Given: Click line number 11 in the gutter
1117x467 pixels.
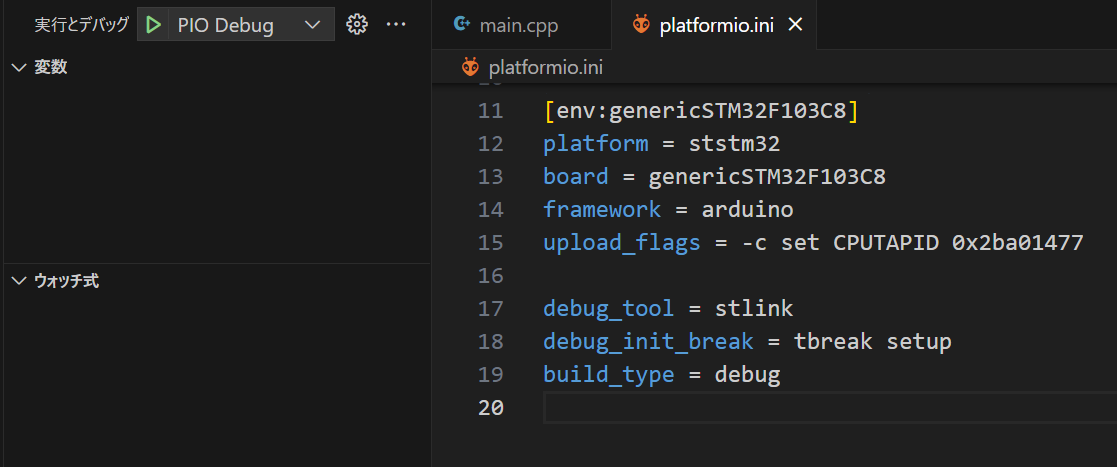Looking at the screenshot, I should point(491,112).
